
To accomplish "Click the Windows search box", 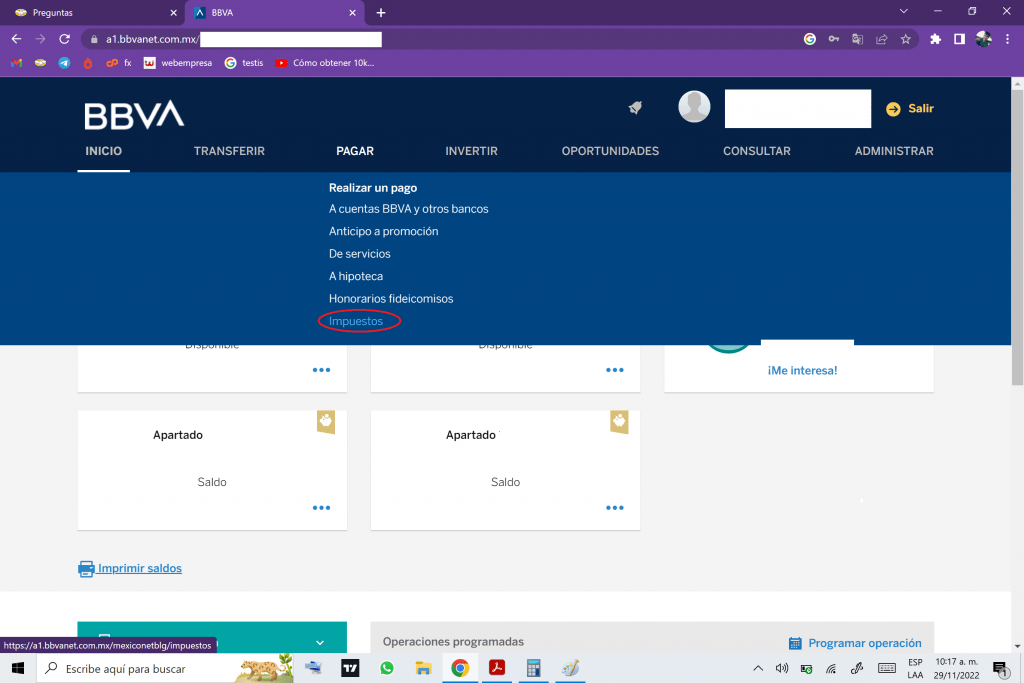I will tap(167, 669).
